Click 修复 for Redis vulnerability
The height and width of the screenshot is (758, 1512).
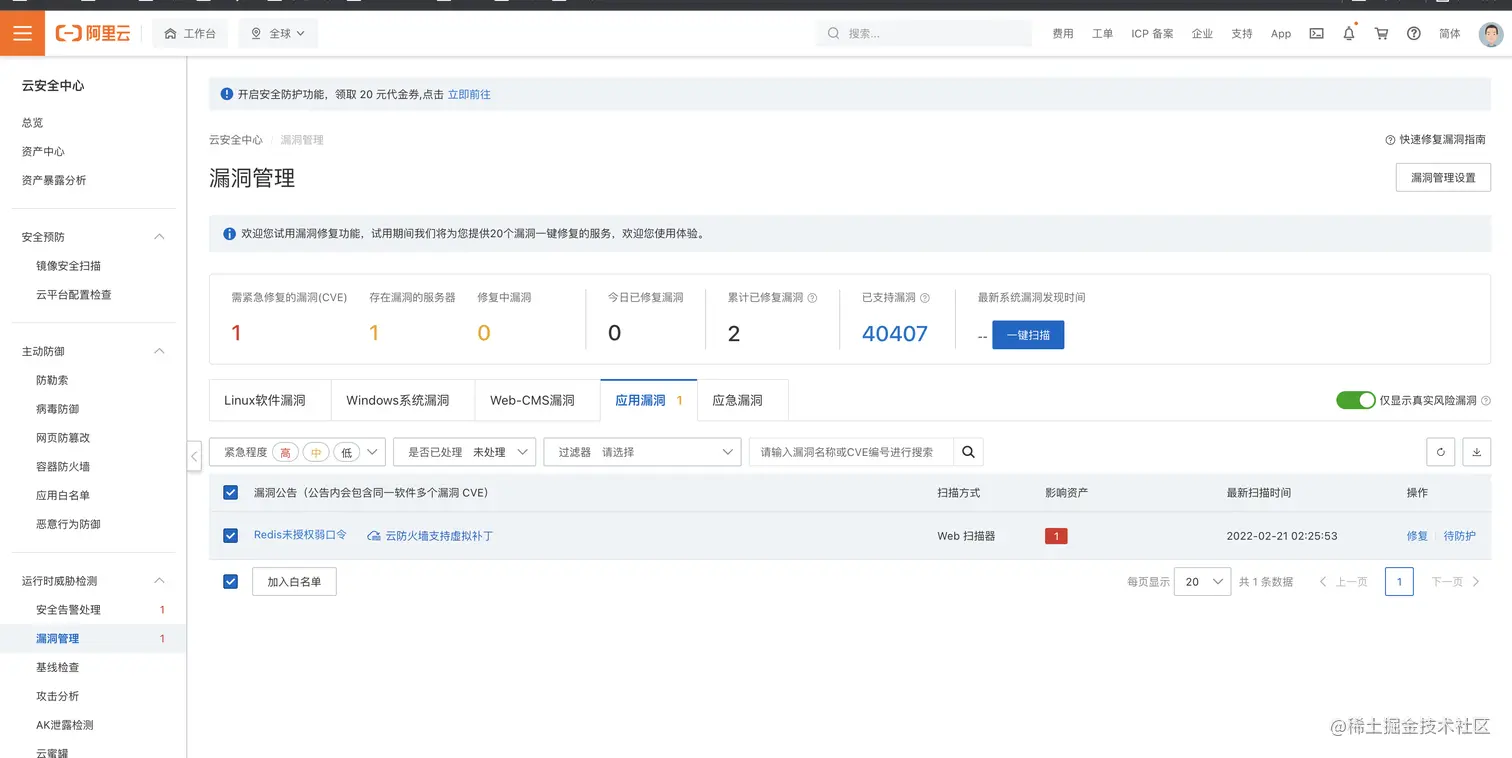[1417, 536]
